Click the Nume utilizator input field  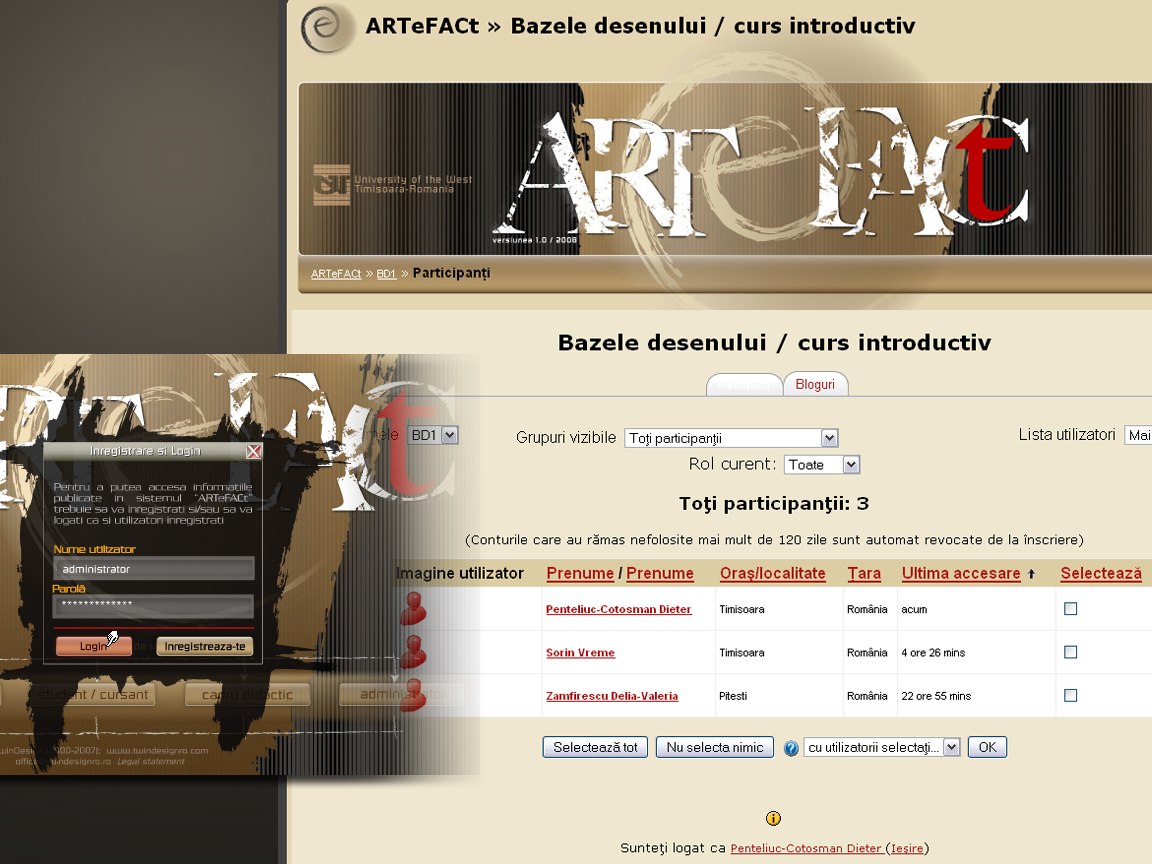tap(154, 569)
